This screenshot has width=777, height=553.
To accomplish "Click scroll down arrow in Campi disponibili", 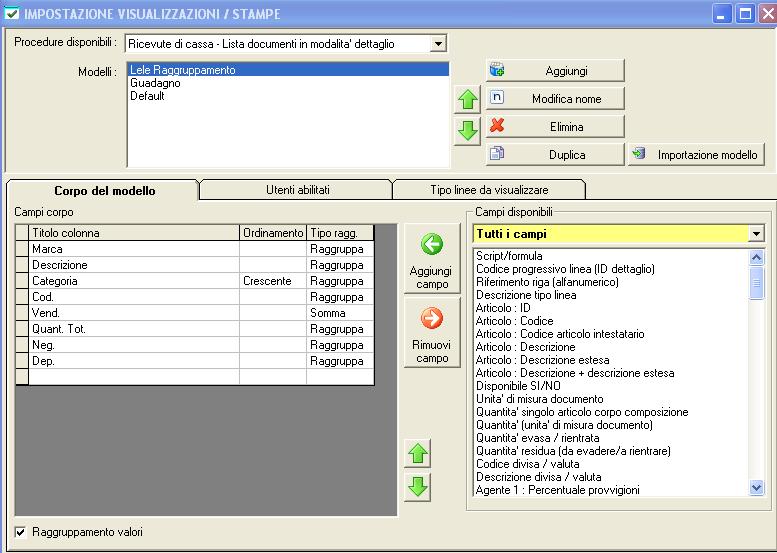I will coord(756,488).
